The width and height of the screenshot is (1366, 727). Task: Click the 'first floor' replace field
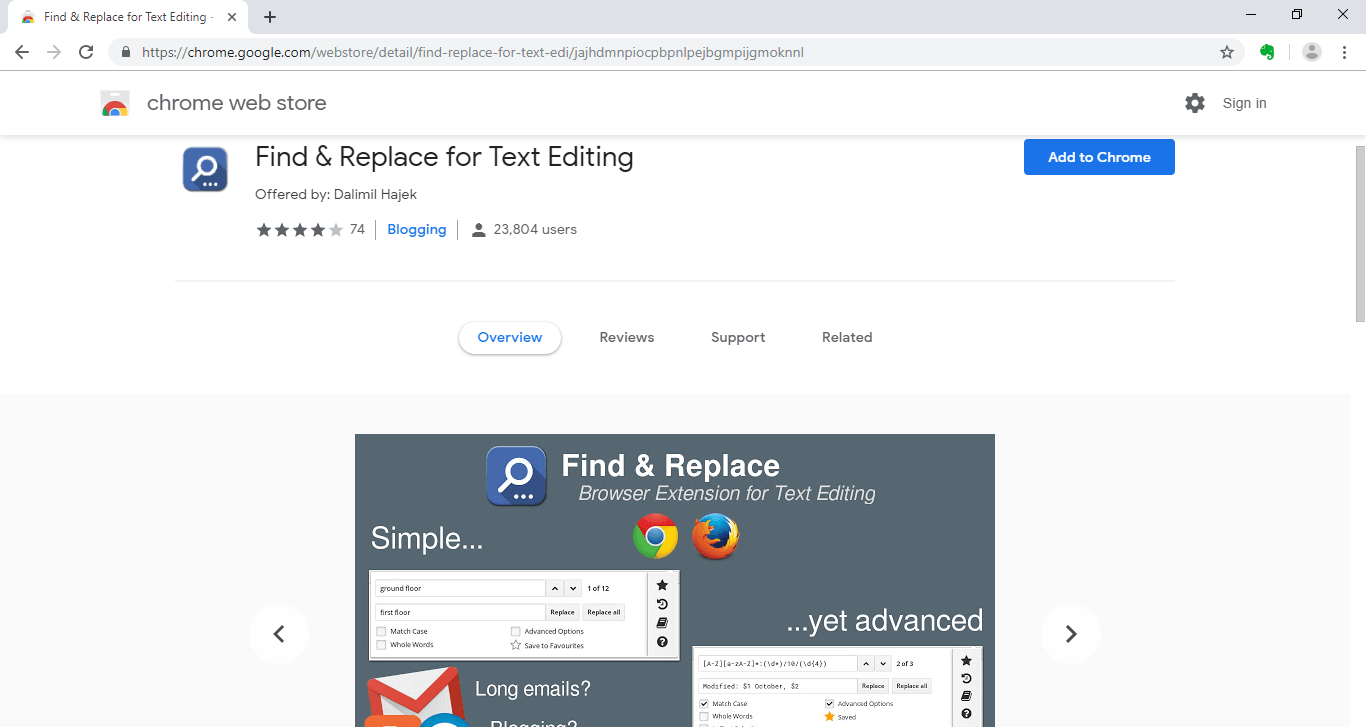(460, 612)
